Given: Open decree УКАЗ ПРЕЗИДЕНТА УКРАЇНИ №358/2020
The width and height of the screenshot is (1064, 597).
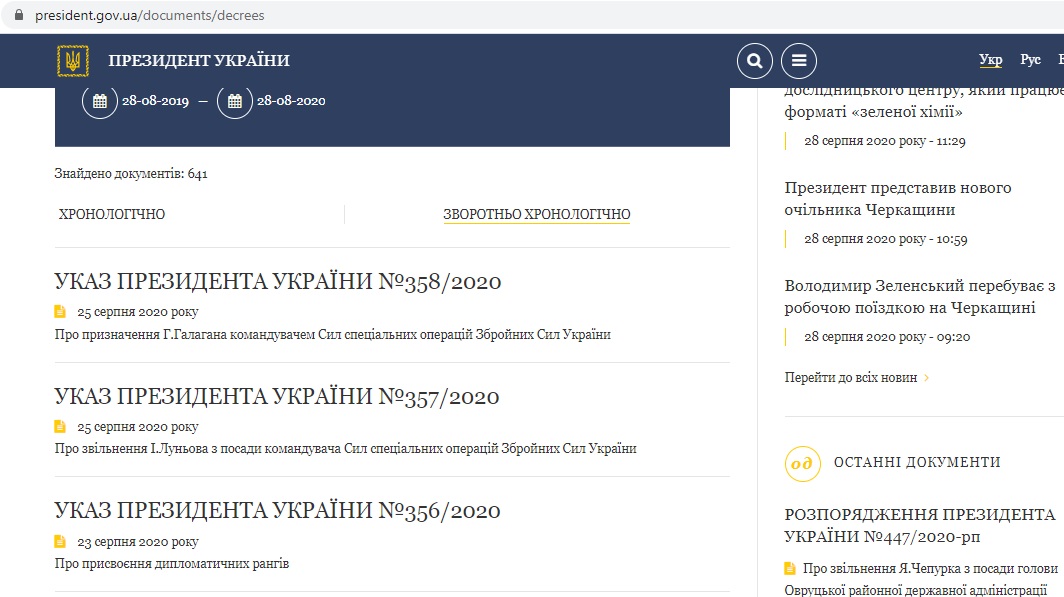Looking at the screenshot, I should tap(278, 282).
